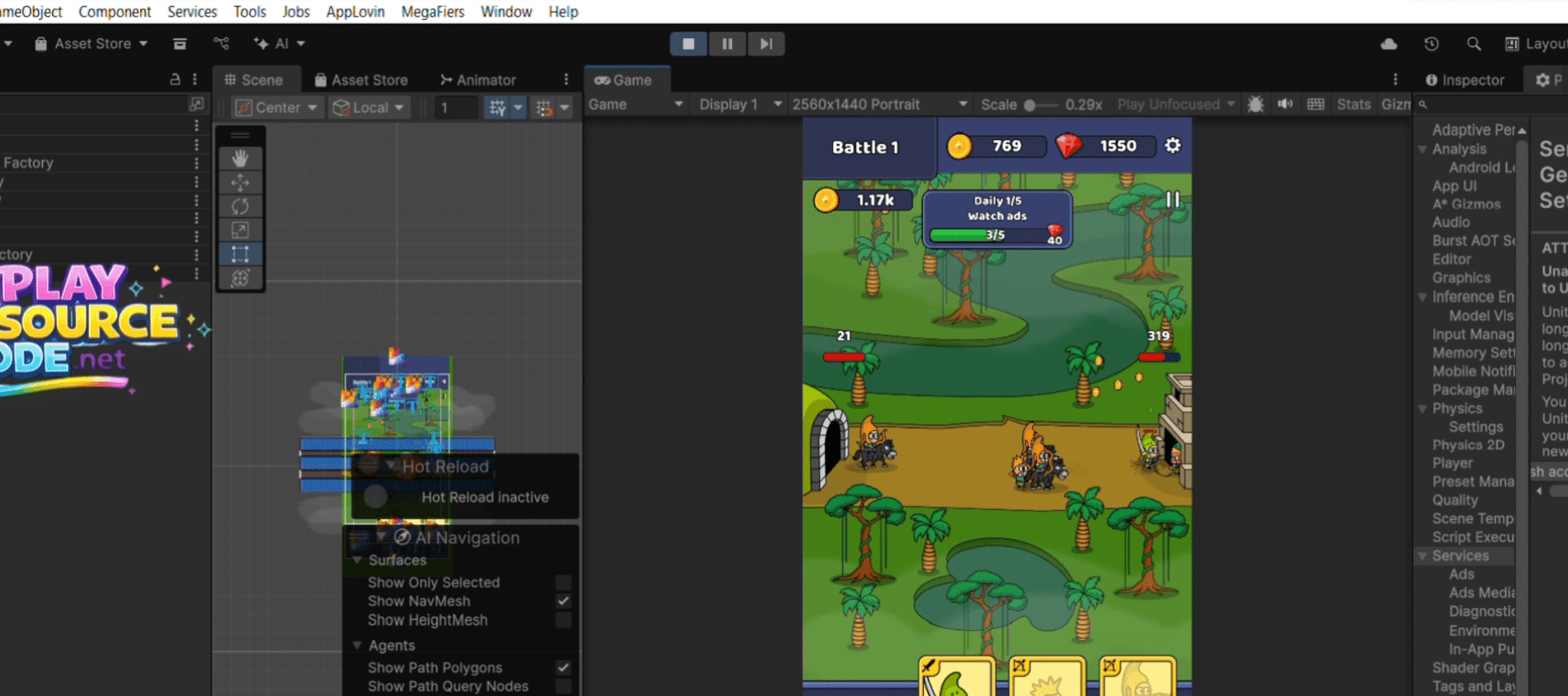Open the Graphics settings category
The image size is (1568, 696).
click(x=1461, y=278)
